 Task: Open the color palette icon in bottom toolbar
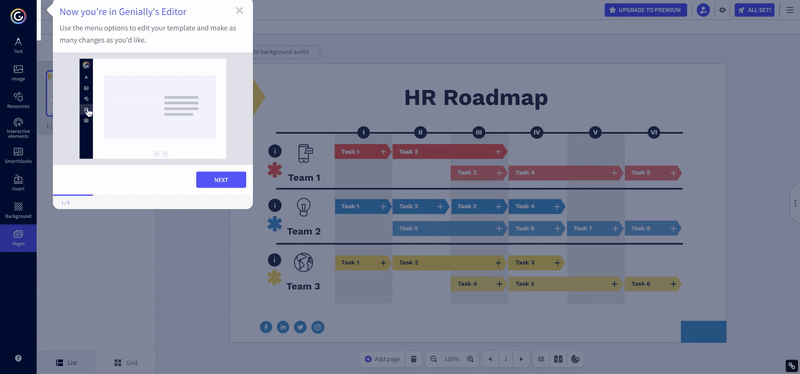(575, 359)
